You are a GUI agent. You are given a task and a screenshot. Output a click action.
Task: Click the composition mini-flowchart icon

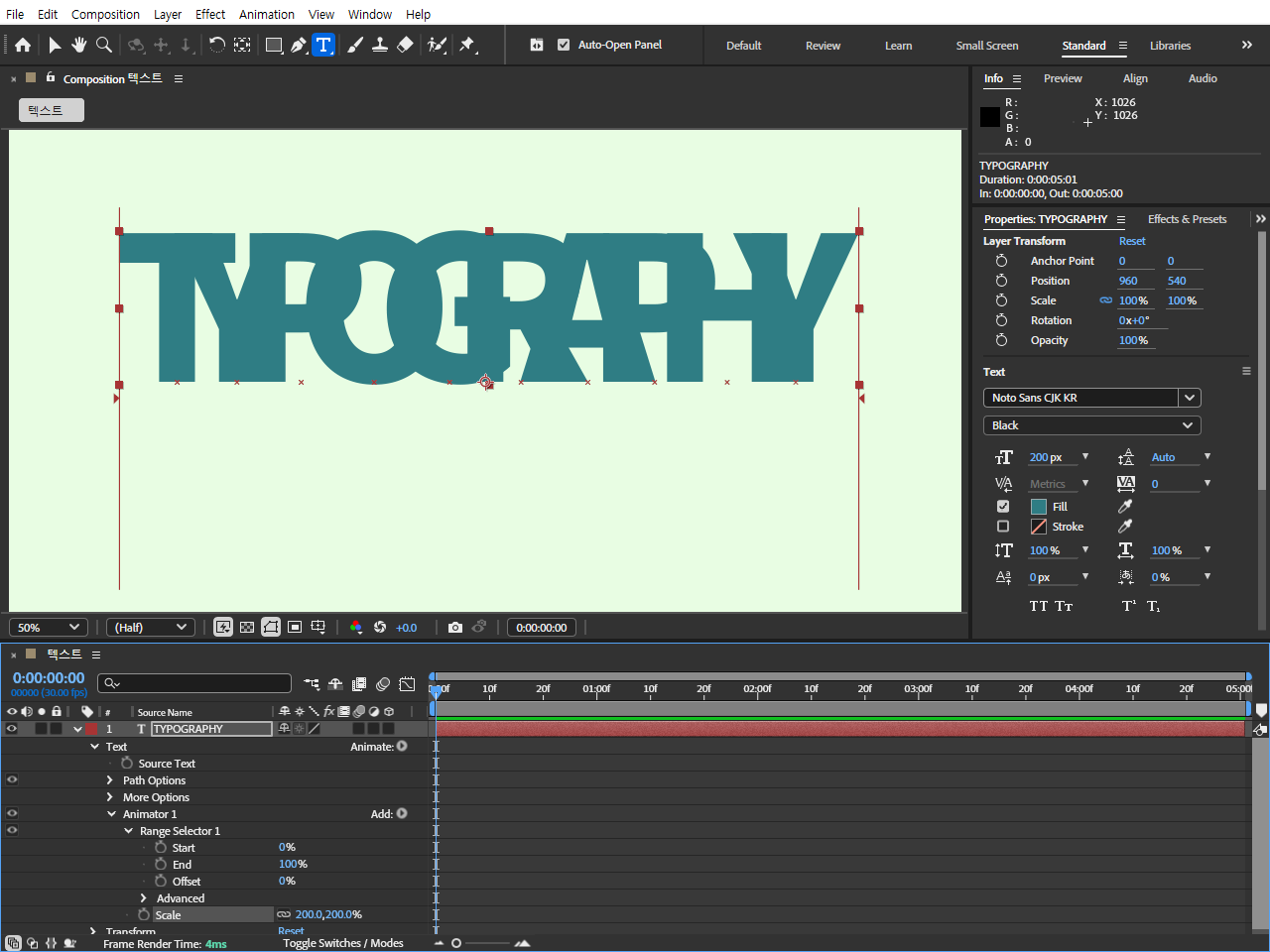(x=312, y=683)
